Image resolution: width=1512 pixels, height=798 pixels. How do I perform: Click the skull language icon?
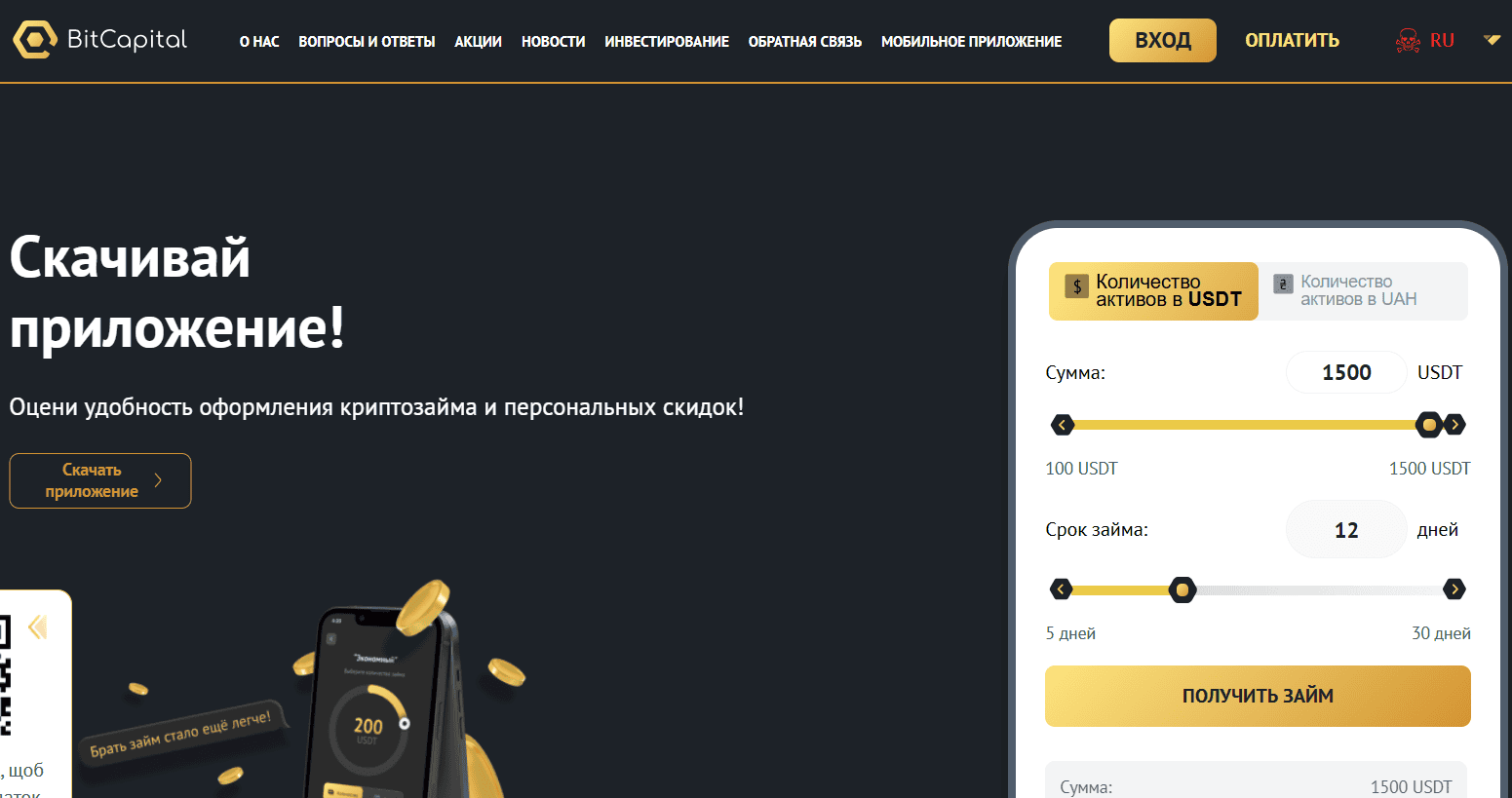pyautogui.click(x=1408, y=41)
